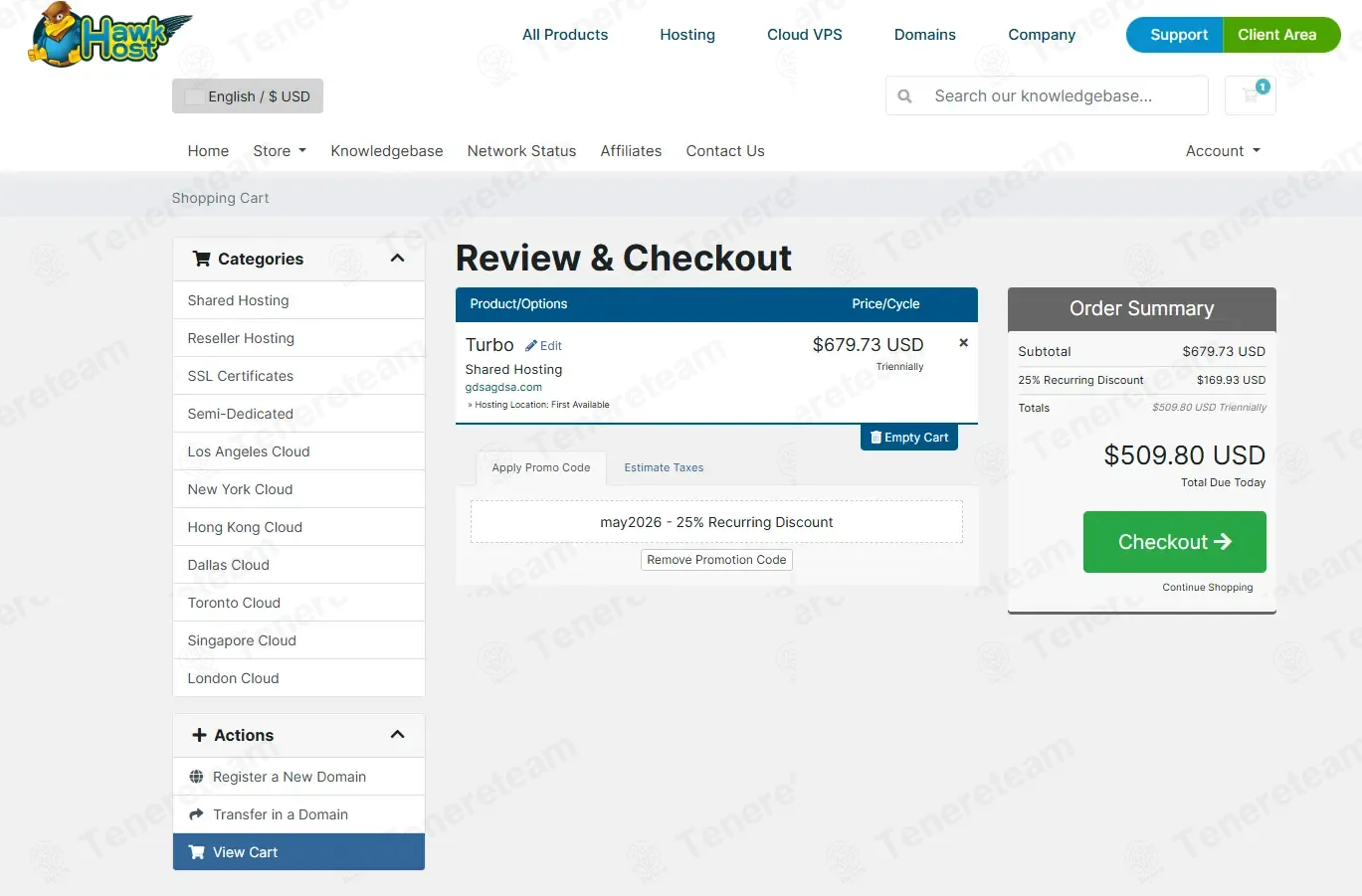This screenshot has height=896, width=1362.
Task: Open the shopping cart icon with badge
Action: (x=1251, y=95)
